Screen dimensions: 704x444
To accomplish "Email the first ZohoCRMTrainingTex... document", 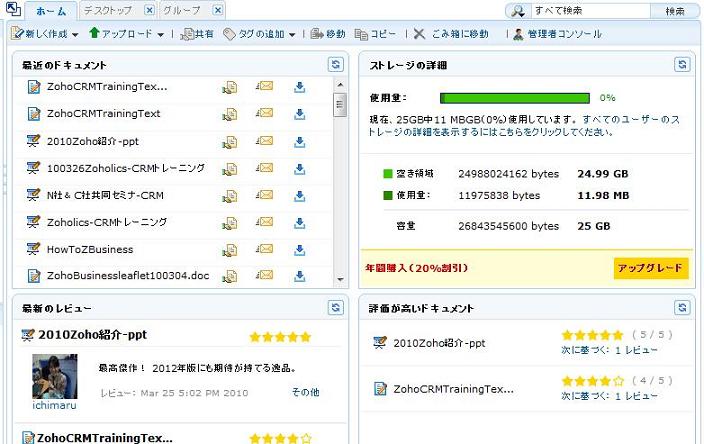I will pyautogui.click(x=264, y=86).
